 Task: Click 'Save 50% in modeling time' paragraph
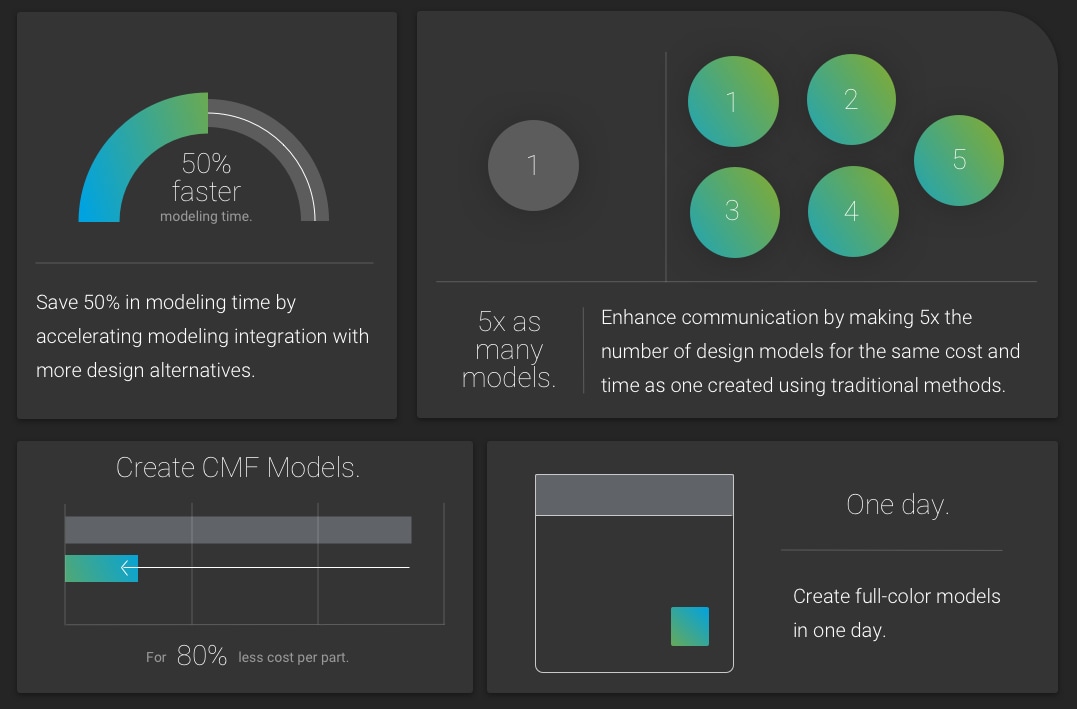[x=203, y=336]
